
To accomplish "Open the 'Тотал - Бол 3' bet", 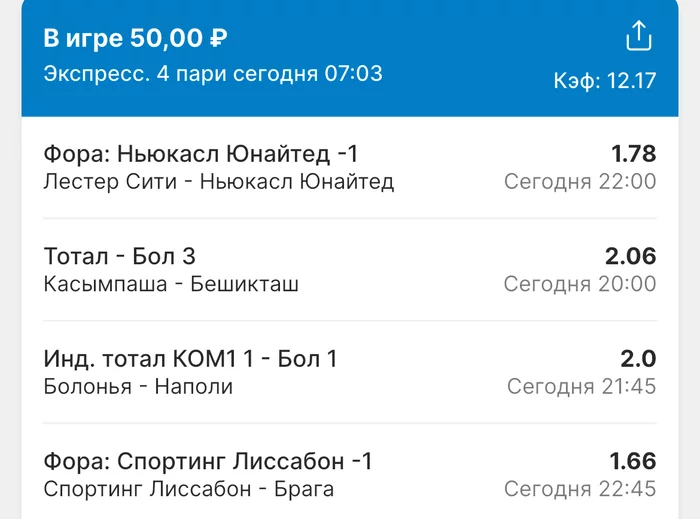I will click(x=120, y=256).
